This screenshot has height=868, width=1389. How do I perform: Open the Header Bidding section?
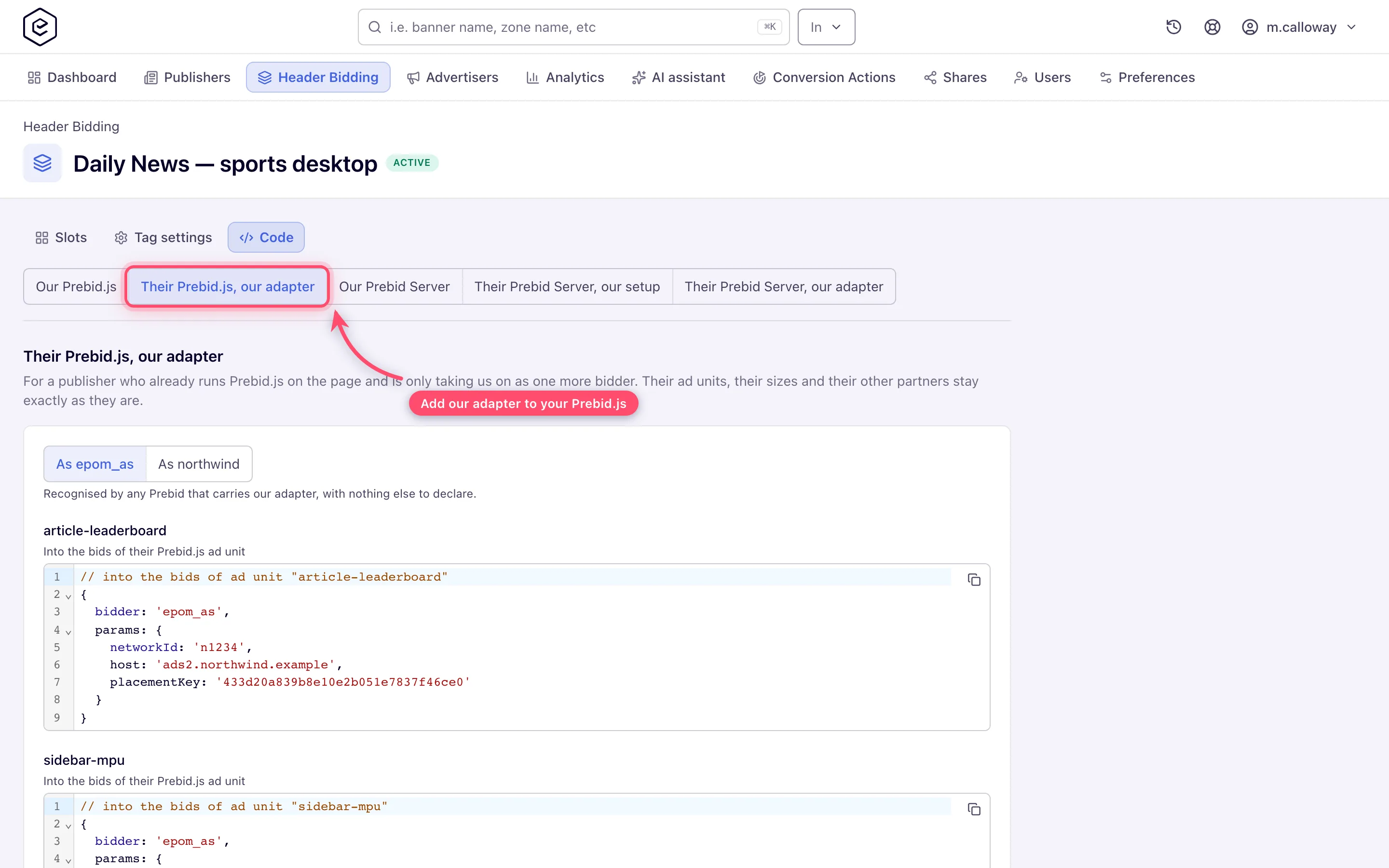tap(318, 77)
